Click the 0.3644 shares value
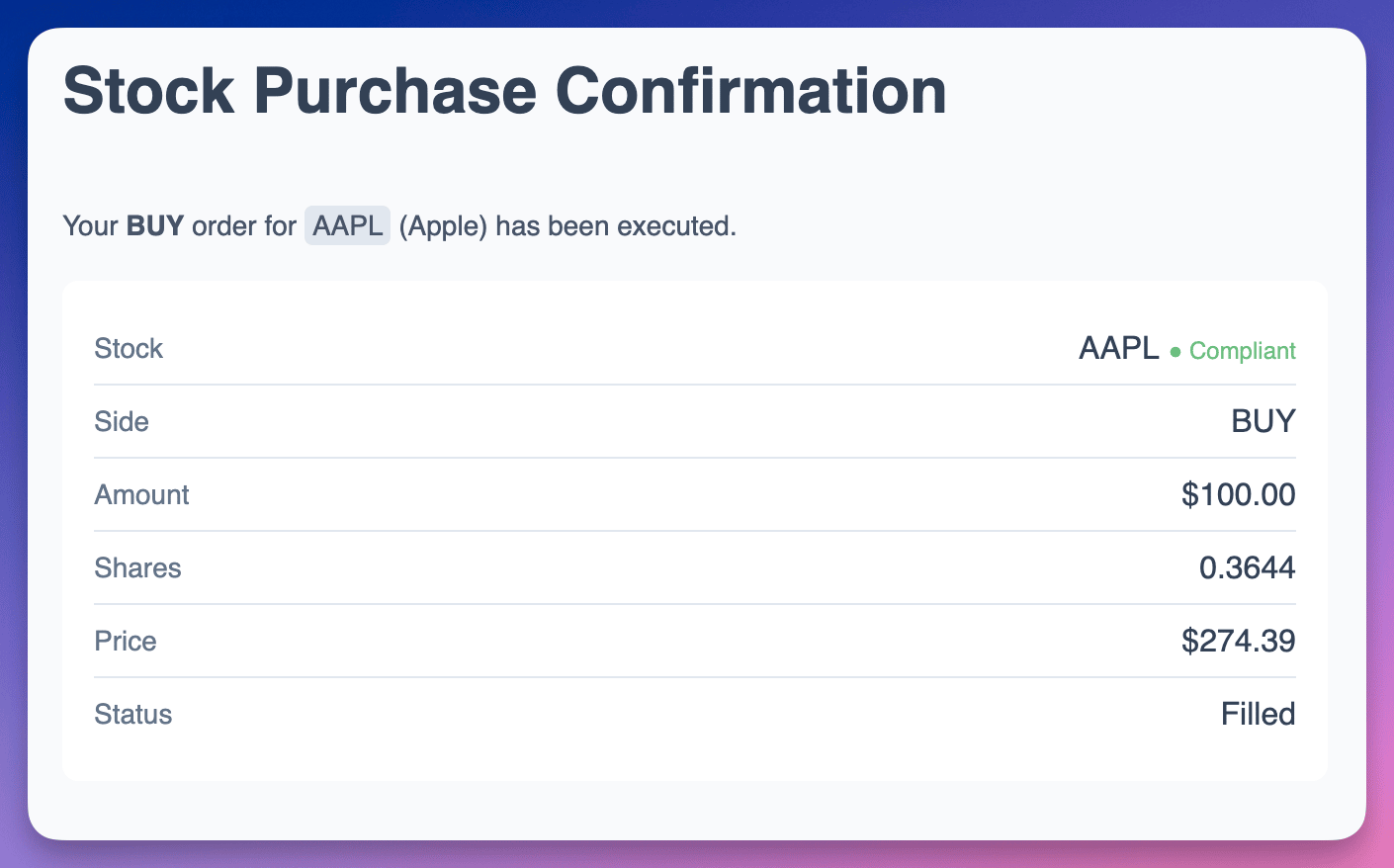Screen dimensions: 1394x868 tap(1247, 567)
